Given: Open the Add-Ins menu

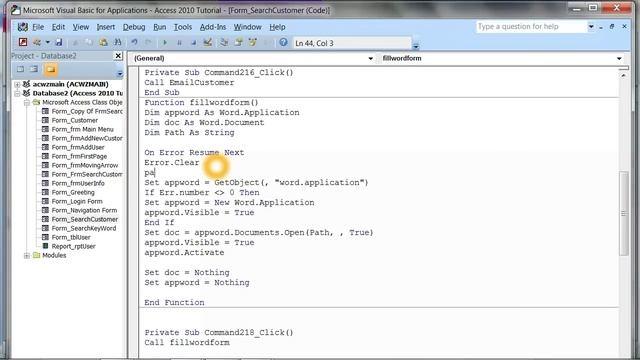Looking at the screenshot, I should coord(213,27).
